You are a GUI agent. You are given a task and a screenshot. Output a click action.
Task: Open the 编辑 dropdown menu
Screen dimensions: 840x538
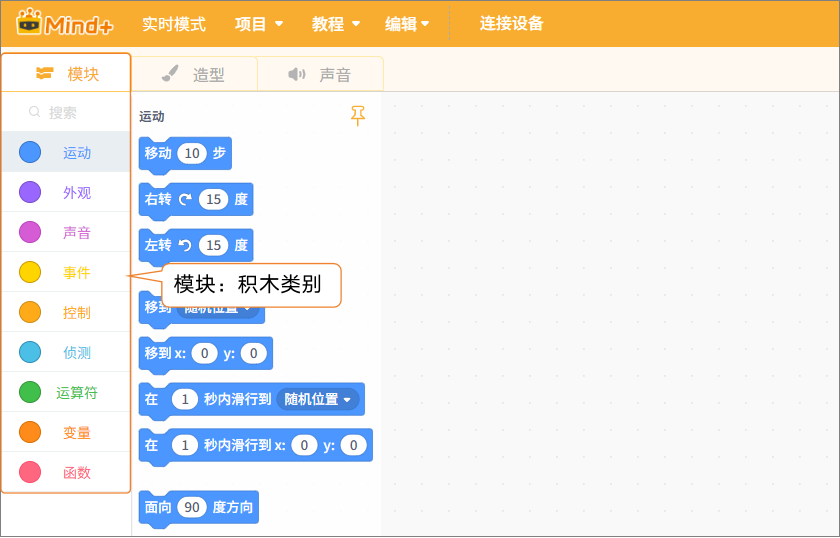point(407,24)
